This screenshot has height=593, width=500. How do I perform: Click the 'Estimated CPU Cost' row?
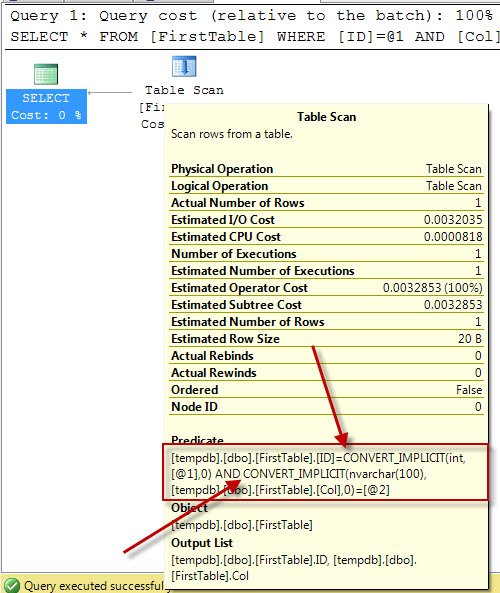tap(326, 237)
